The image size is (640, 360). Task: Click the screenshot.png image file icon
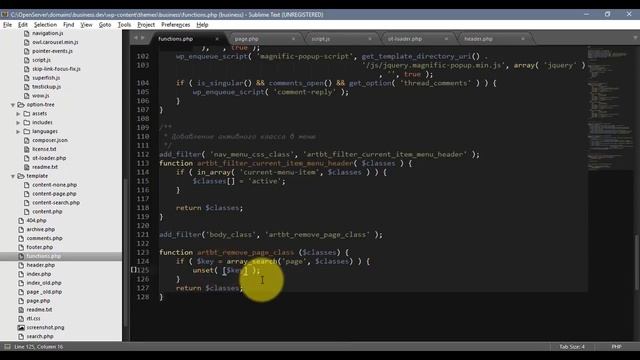pos(21,327)
